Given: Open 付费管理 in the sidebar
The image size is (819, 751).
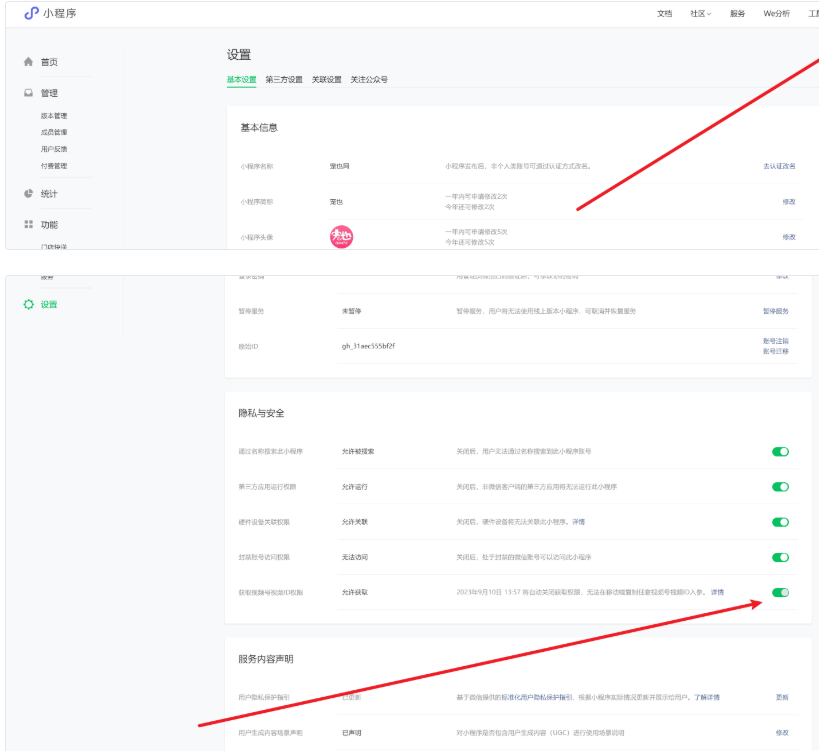Looking at the screenshot, I should click(54, 166).
